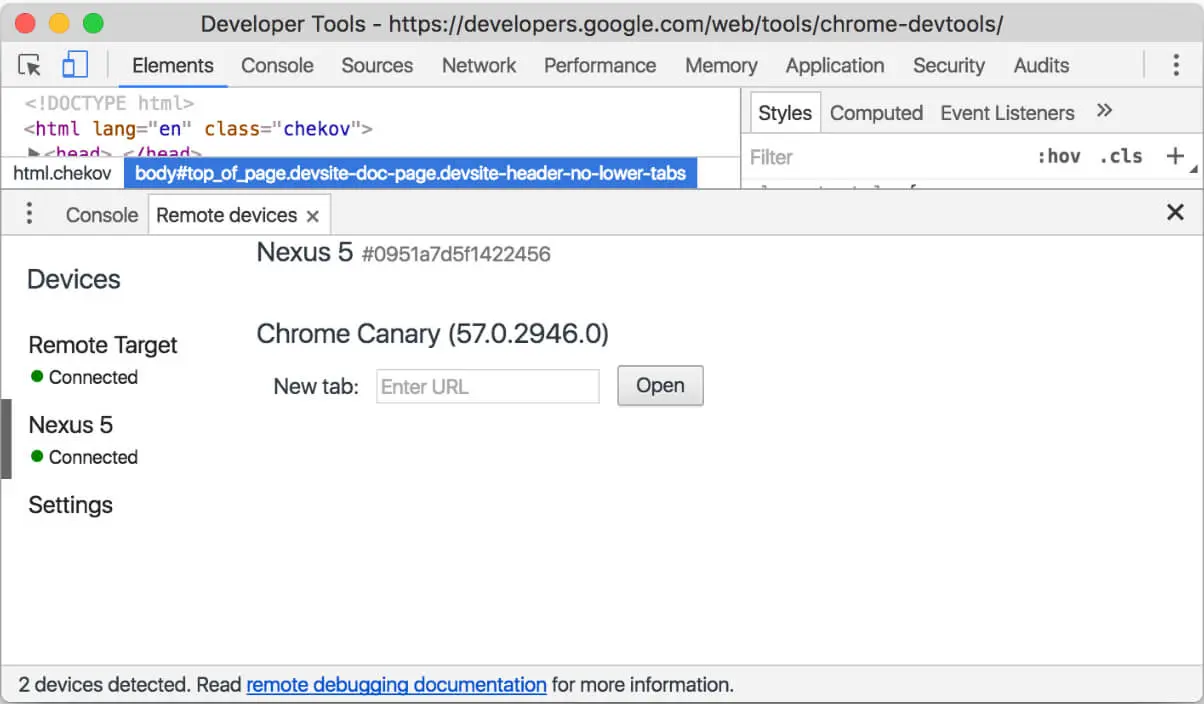The height and width of the screenshot is (704, 1204).
Task: Expand the head element node
Action: tap(33, 153)
